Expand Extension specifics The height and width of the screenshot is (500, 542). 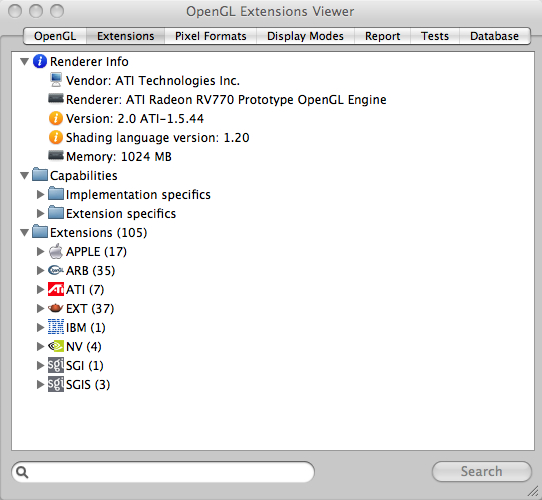point(40,213)
